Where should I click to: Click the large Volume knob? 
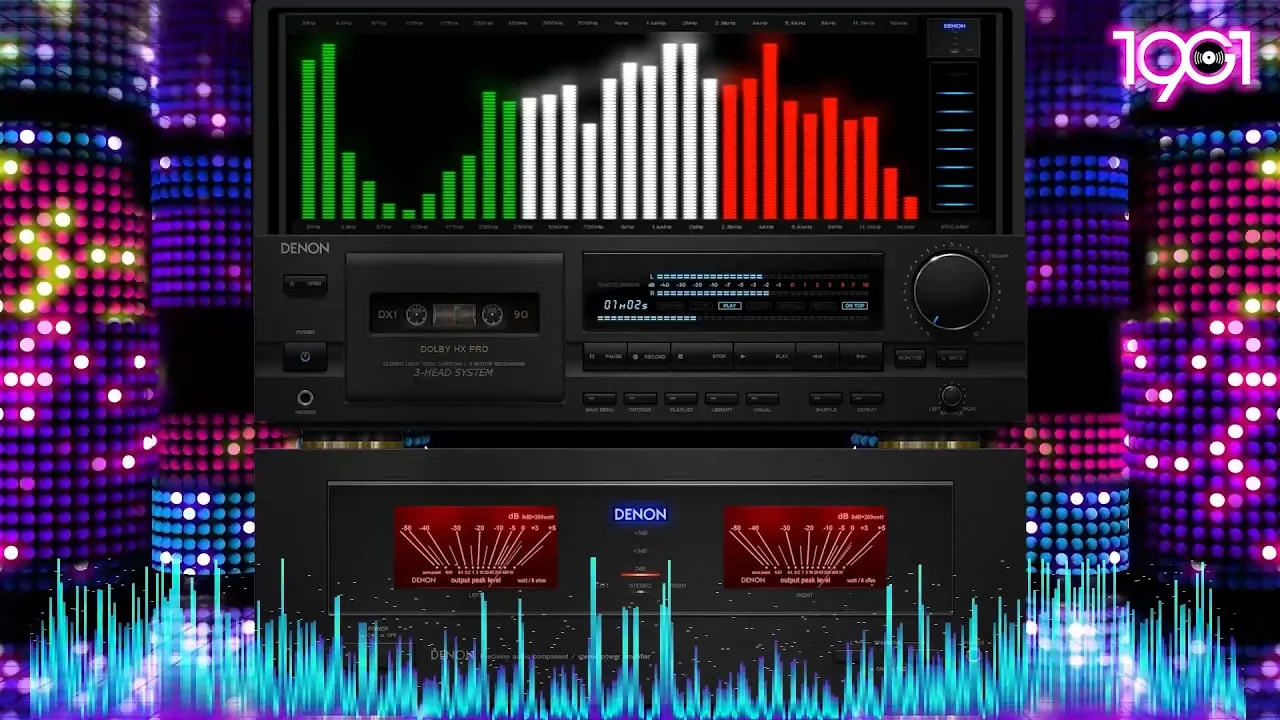[951, 291]
